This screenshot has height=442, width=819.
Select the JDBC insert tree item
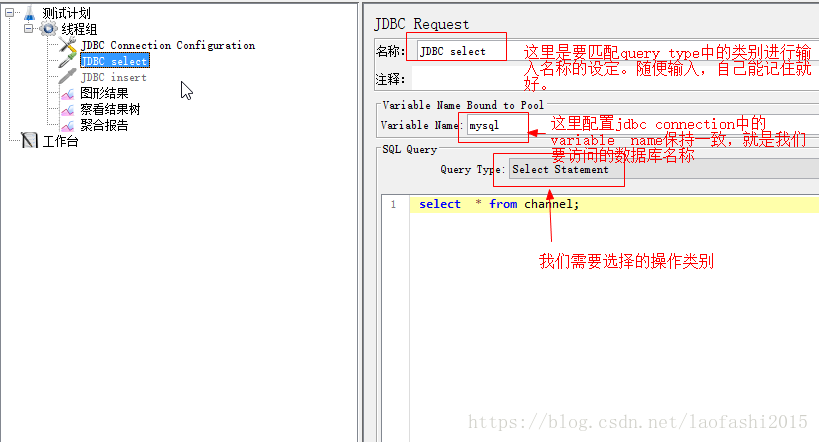(114, 77)
